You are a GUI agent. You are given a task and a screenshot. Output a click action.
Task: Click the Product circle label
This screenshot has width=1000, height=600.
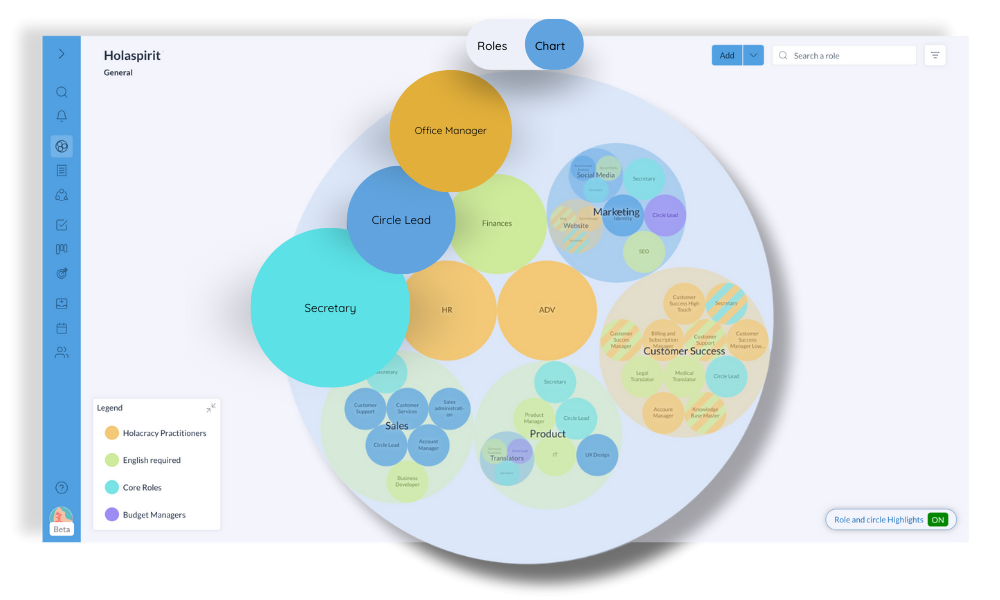pyautogui.click(x=547, y=434)
